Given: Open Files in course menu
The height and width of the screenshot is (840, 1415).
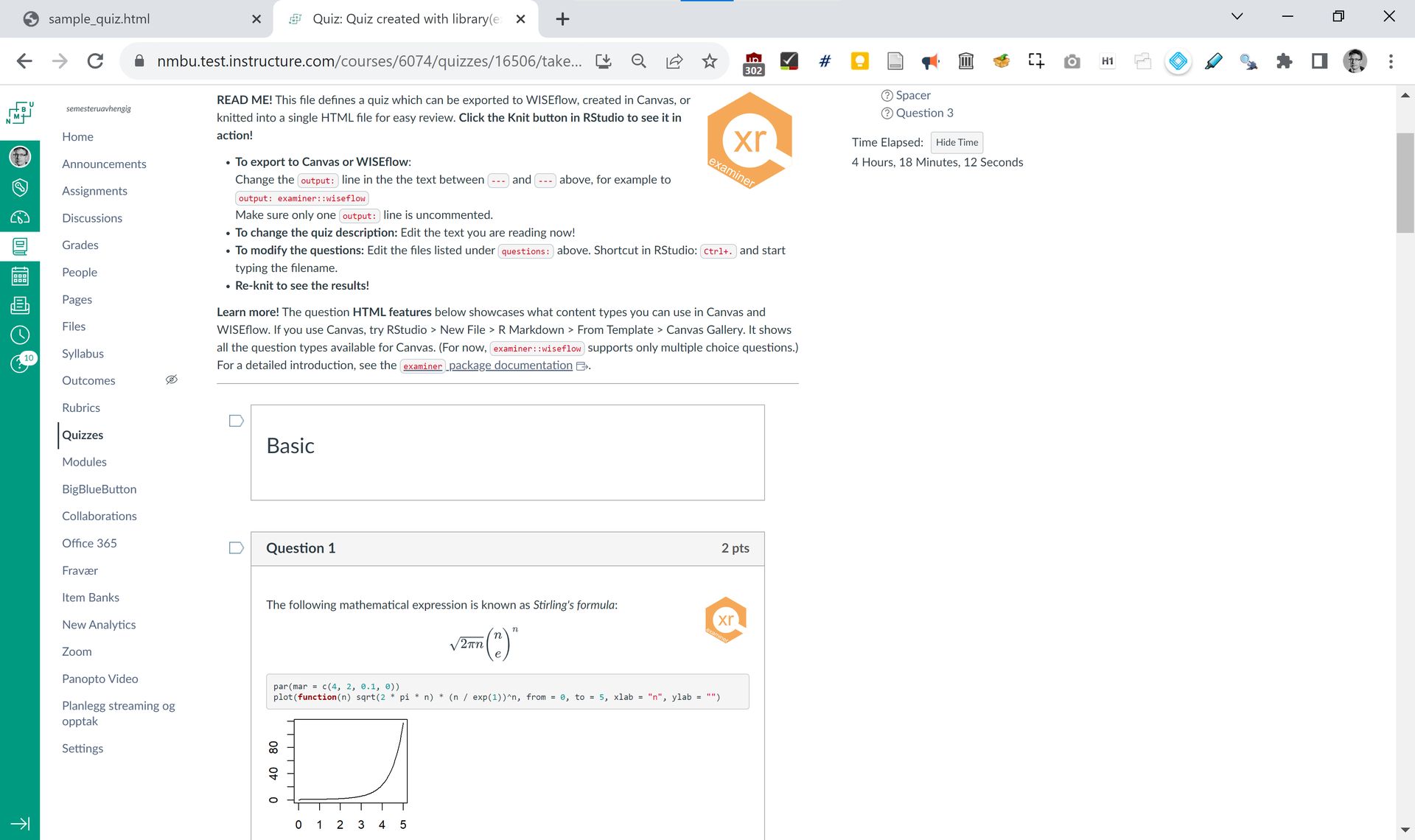Looking at the screenshot, I should 74,326.
